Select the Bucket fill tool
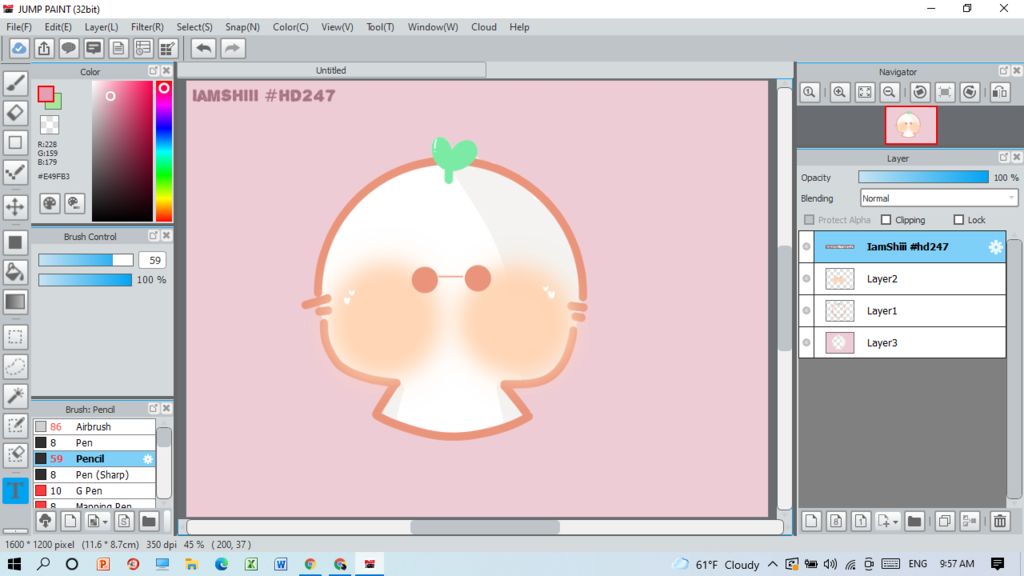Screen dimensions: 1024x576 click(15, 272)
